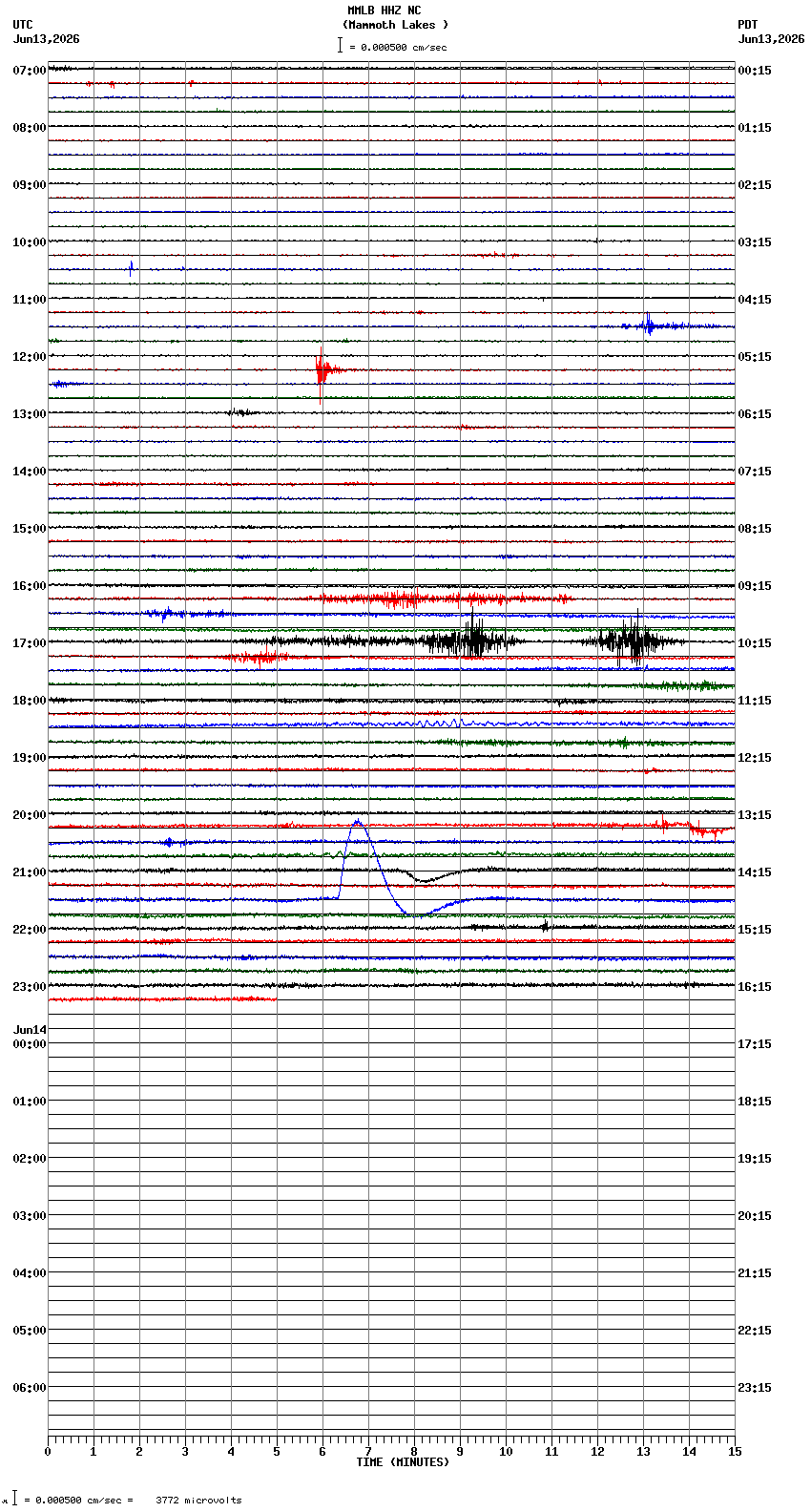Click the 10:00 UTC time label
The width and height of the screenshot is (811, 1512).
30,242
